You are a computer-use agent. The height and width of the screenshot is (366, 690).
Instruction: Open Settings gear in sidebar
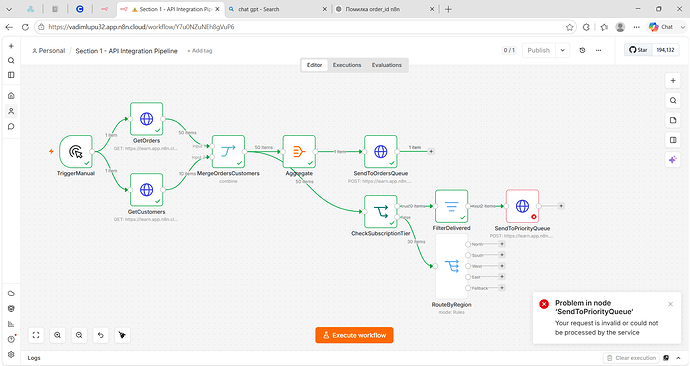(11, 355)
